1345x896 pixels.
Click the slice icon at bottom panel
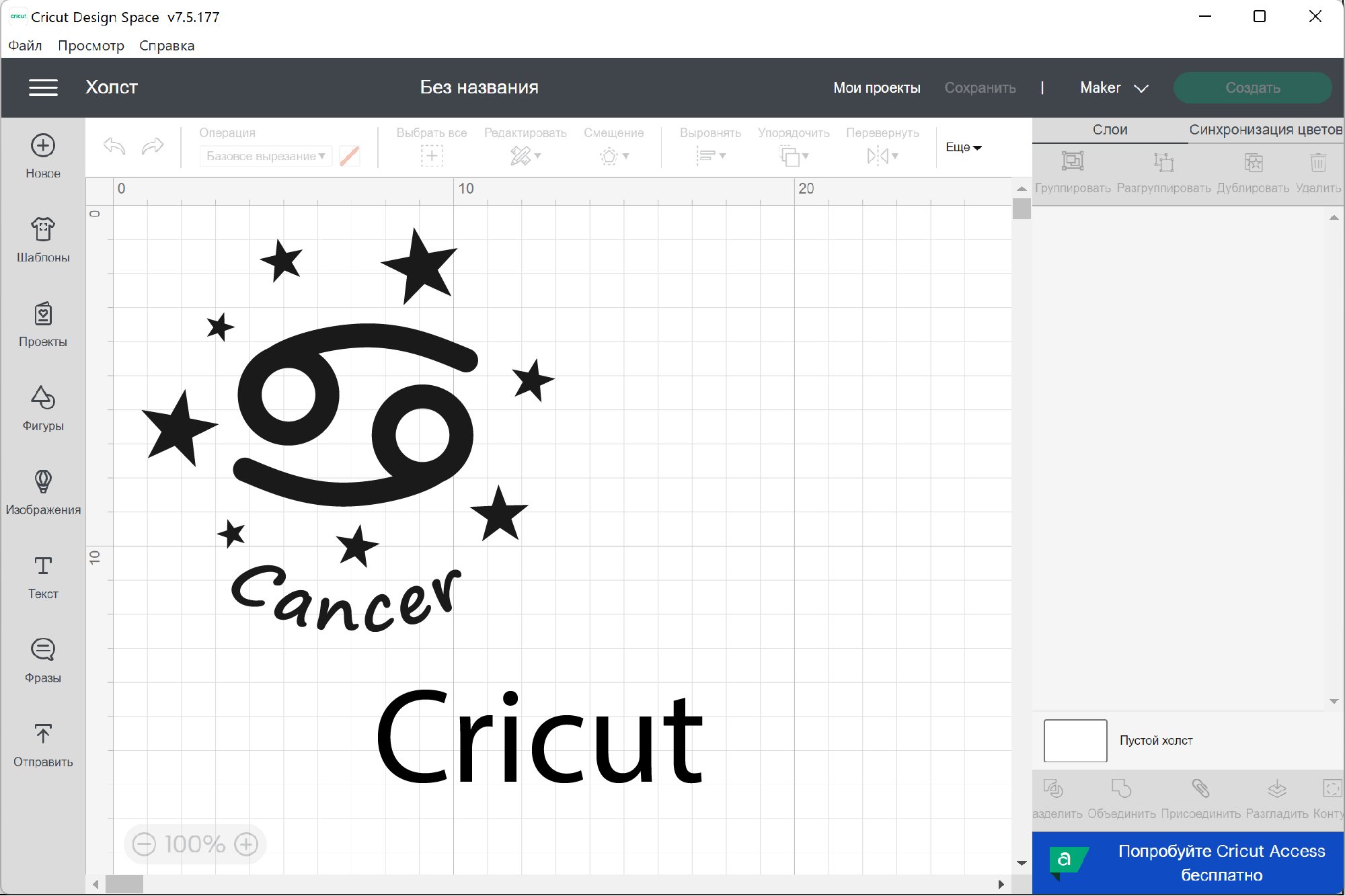pyautogui.click(x=1053, y=788)
